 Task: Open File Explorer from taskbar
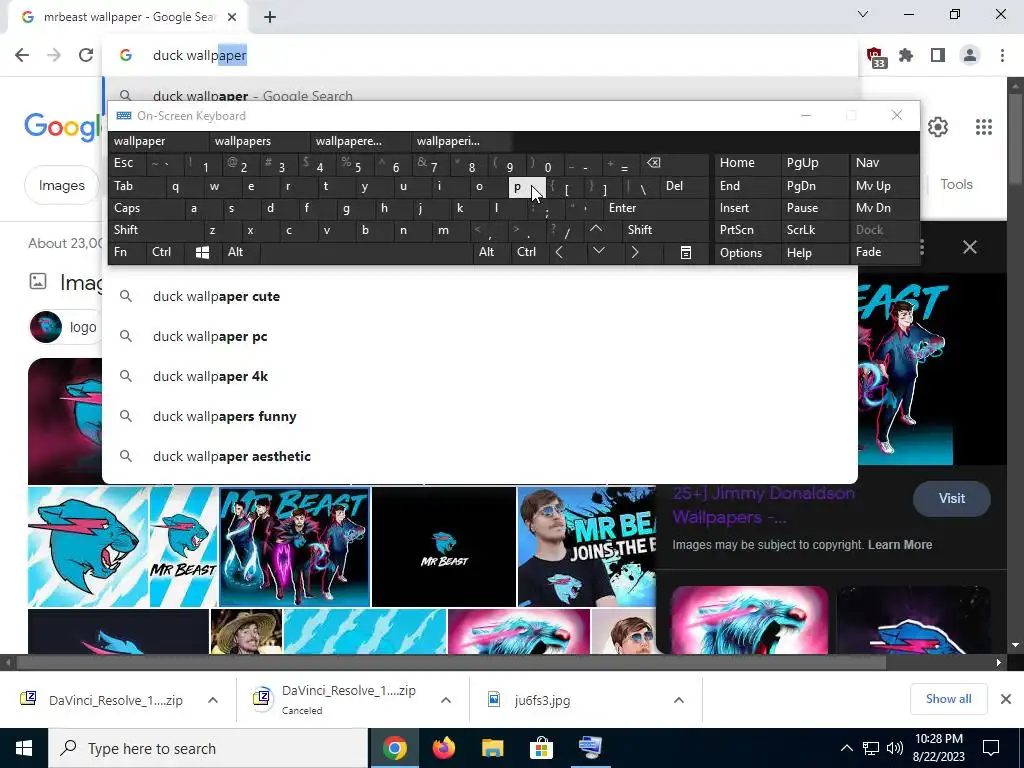click(492, 748)
